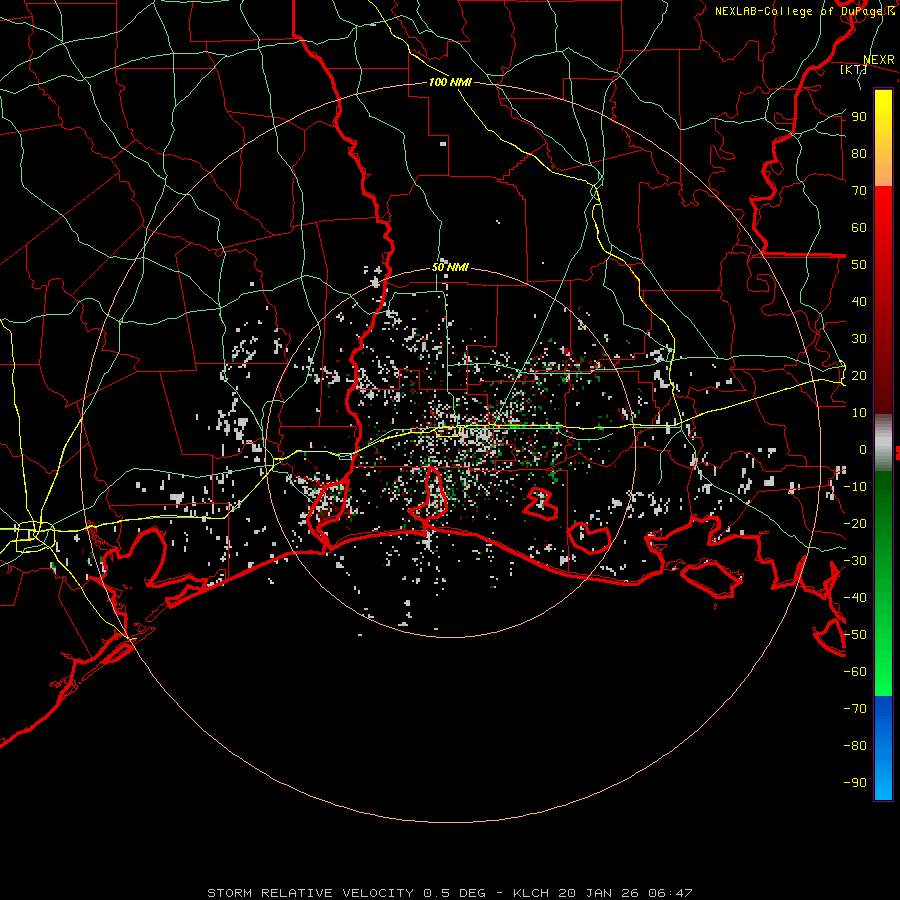Image resolution: width=900 pixels, height=900 pixels.
Task: Click the -20 value on the velocity scale
Action: pyautogui.click(x=855, y=524)
